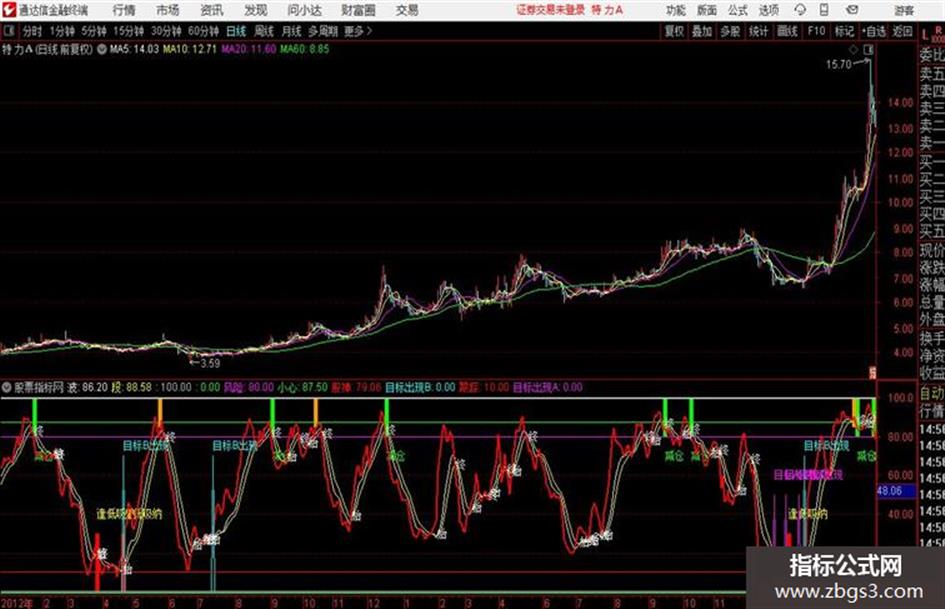Click the mobile phone icon
This screenshot has height=609, width=945.
824,10
